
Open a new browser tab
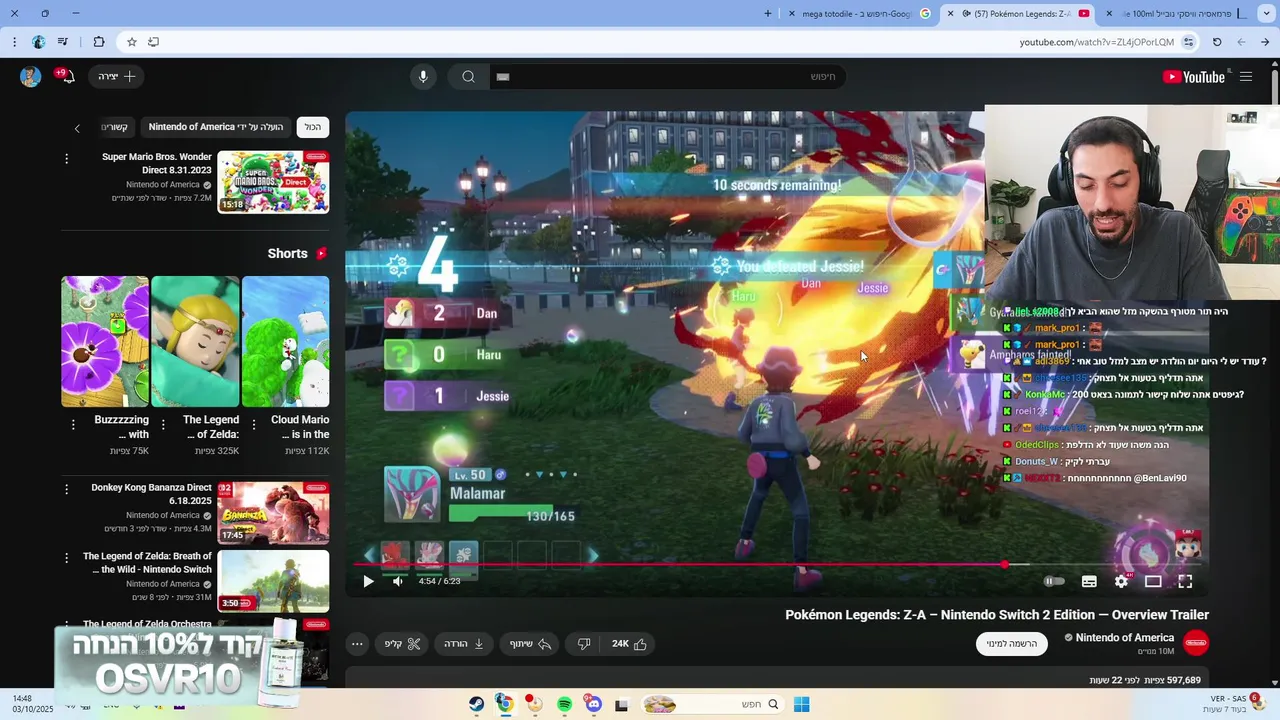(x=768, y=13)
